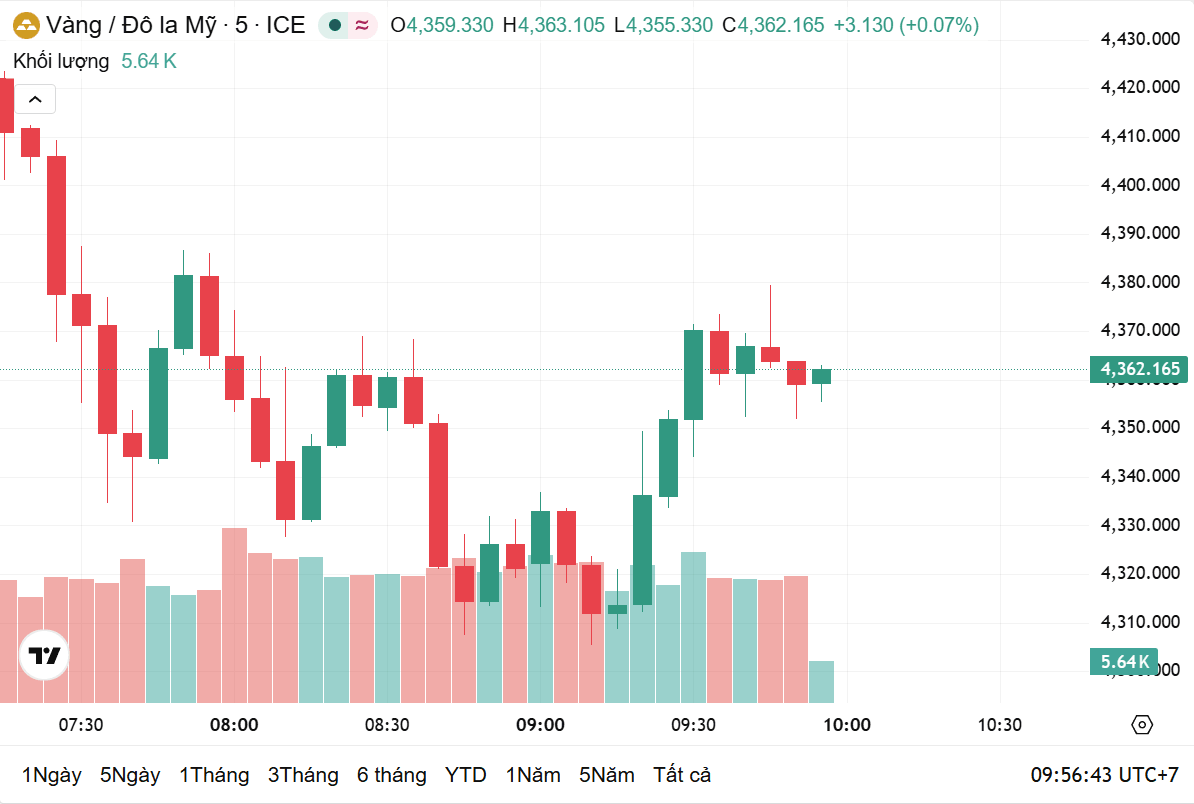This screenshot has height=804, width=1194.
Task: Switch to the 3Tháng range
Action: pos(303,775)
